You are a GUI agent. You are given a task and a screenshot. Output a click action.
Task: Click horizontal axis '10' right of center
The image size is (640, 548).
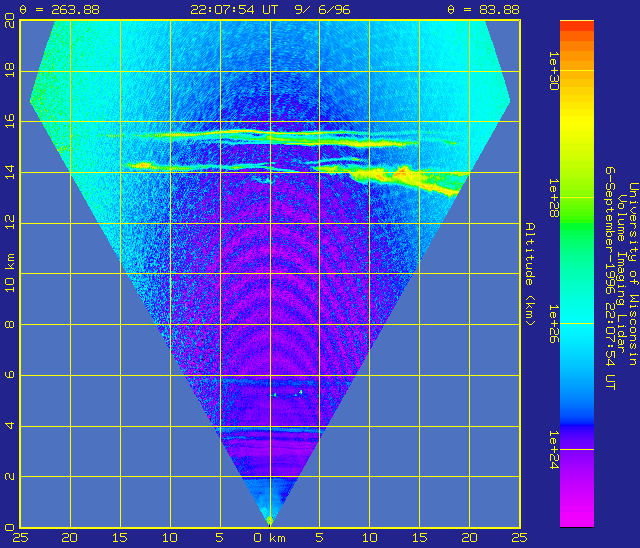[x=370, y=538]
